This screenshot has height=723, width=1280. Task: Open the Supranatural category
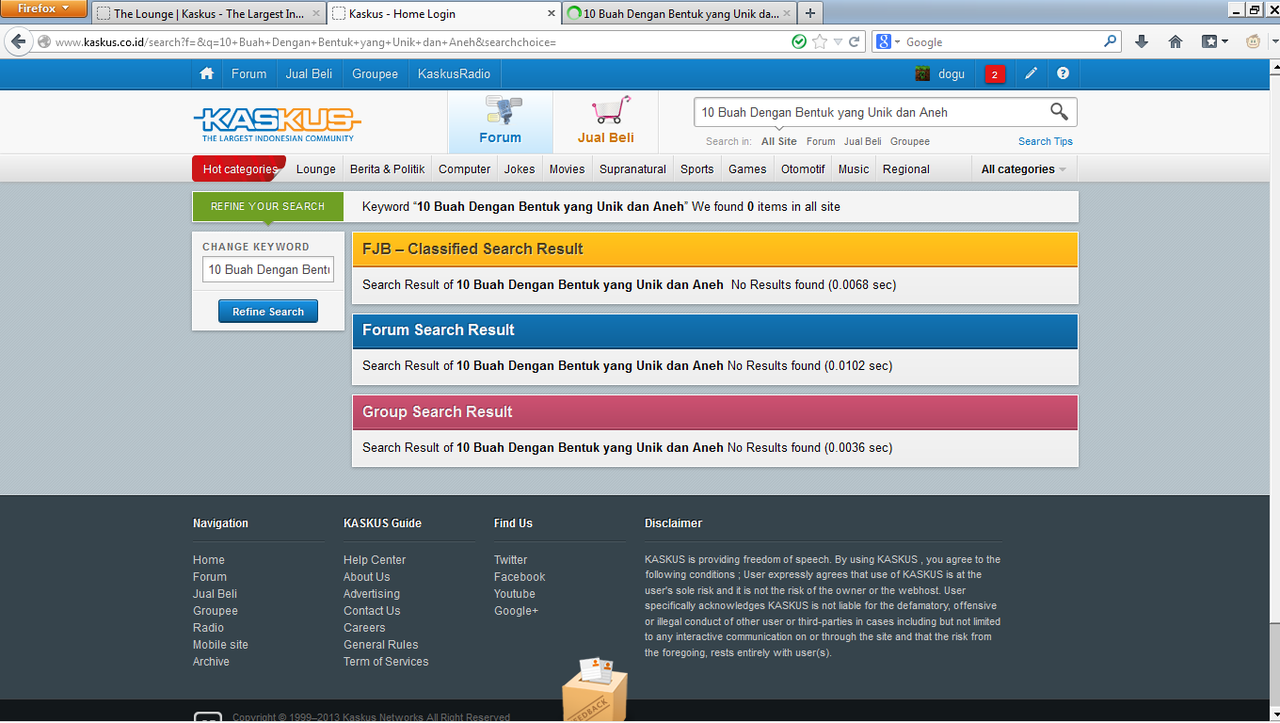pyautogui.click(x=633, y=169)
